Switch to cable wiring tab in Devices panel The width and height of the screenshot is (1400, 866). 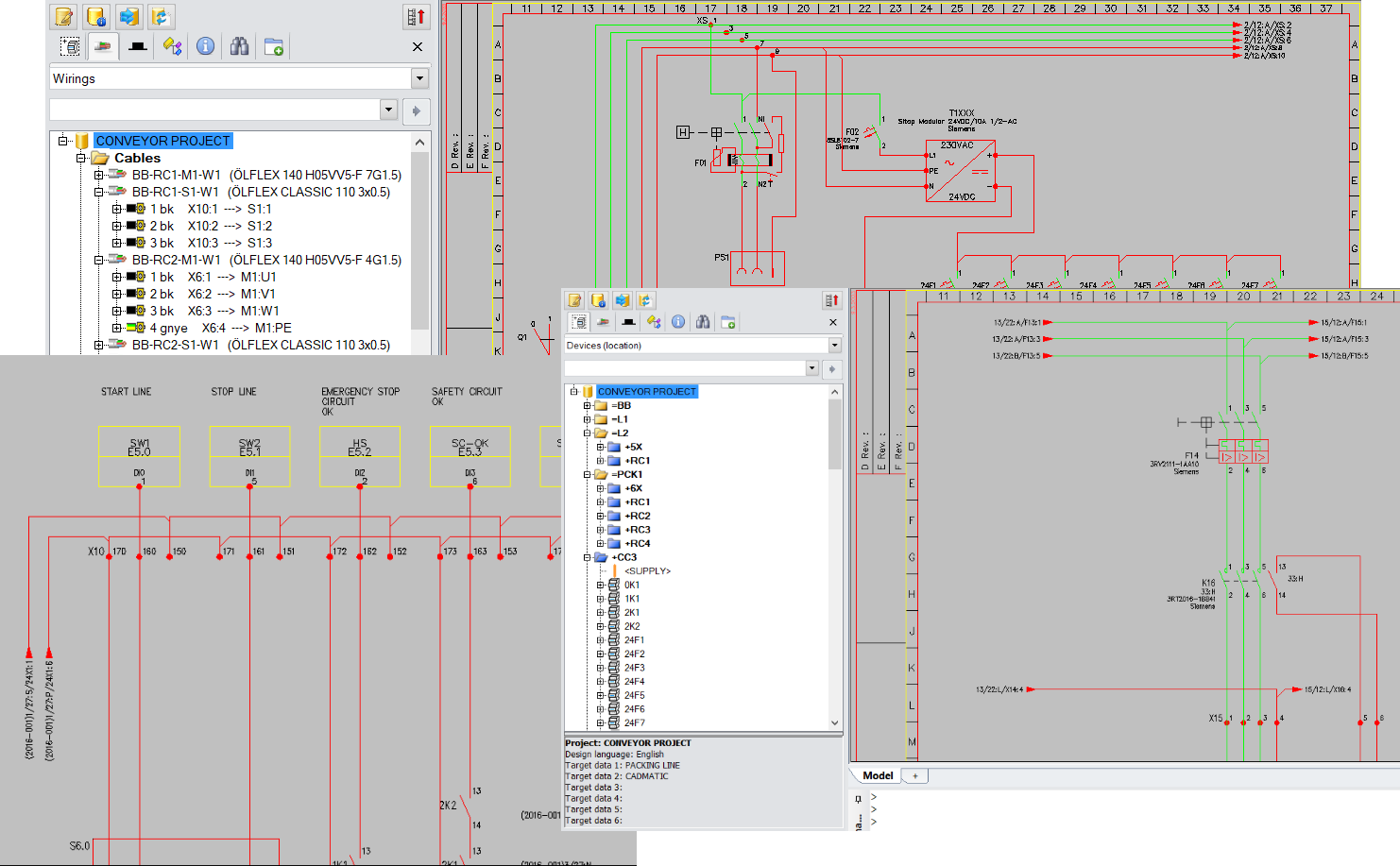click(603, 322)
